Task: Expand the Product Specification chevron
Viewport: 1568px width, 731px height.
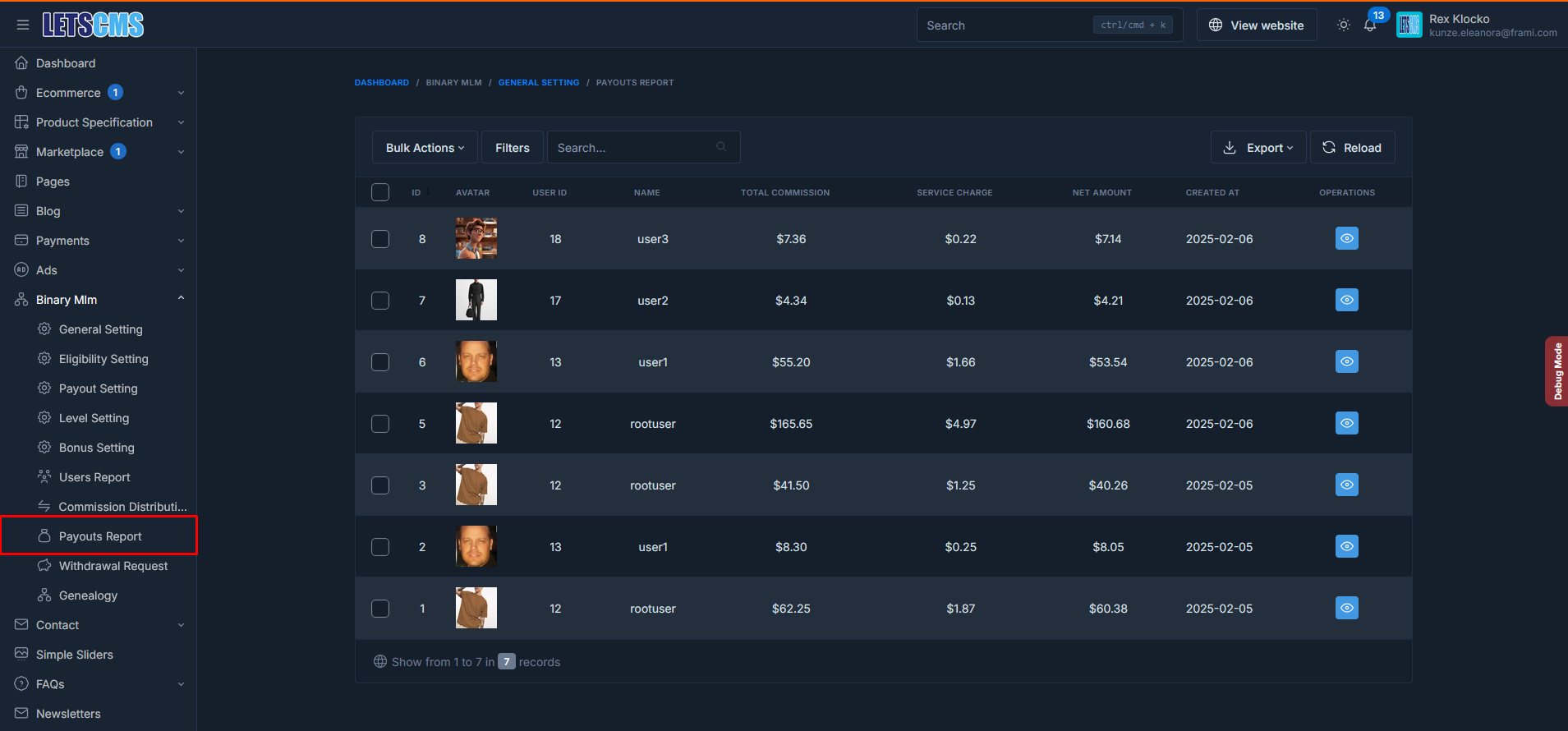Action: 181,122
